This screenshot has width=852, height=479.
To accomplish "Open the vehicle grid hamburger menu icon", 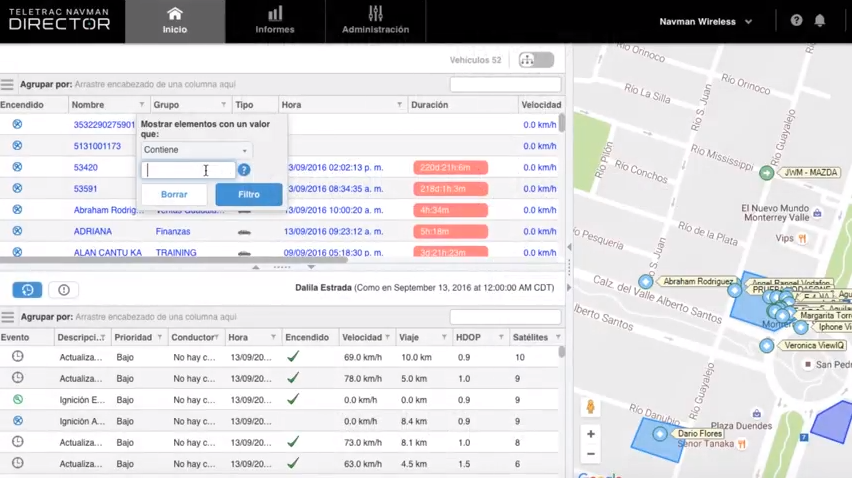I will point(8,85).
